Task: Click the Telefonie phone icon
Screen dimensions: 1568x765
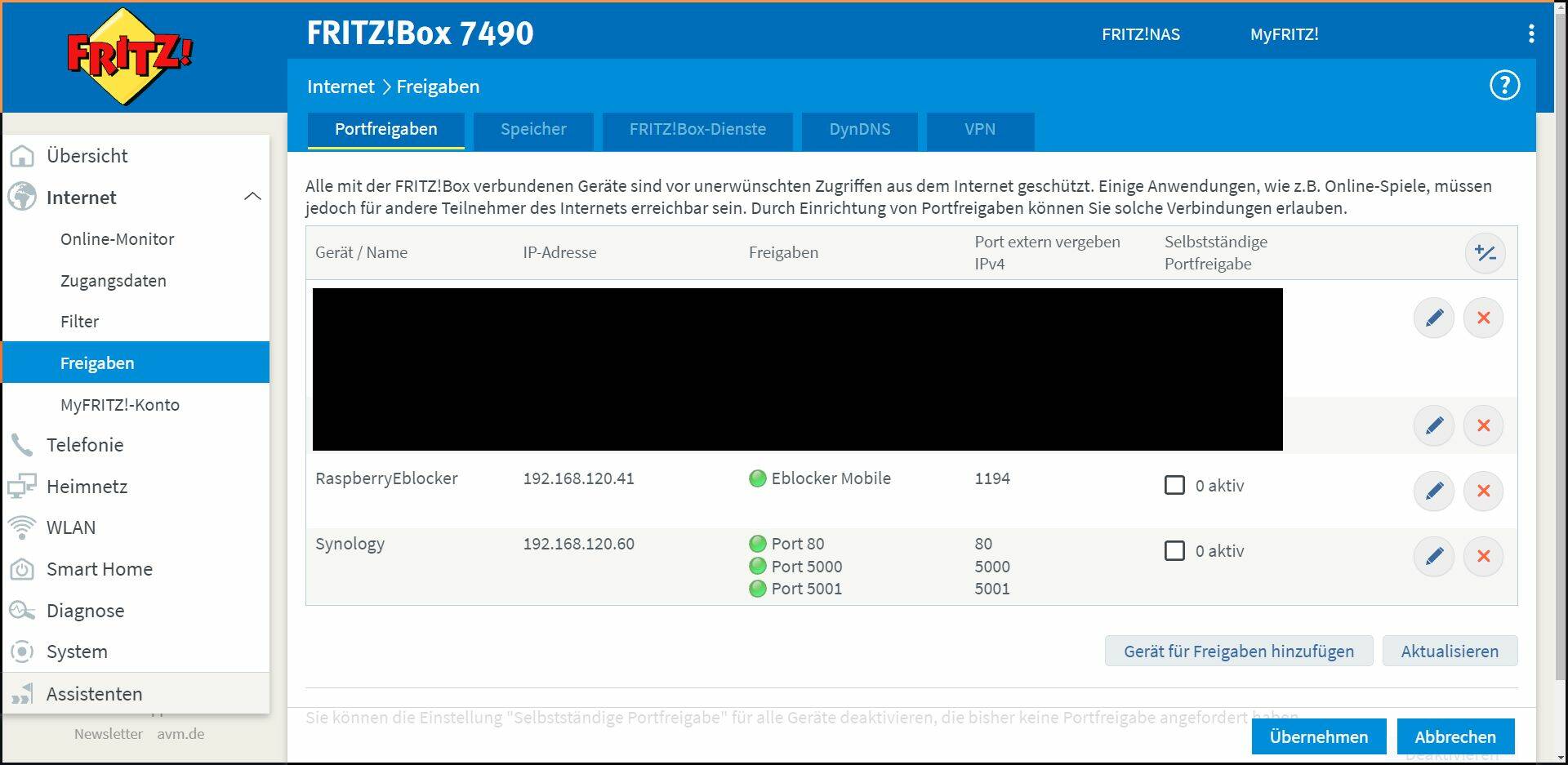Action: [x=22, y=445]
